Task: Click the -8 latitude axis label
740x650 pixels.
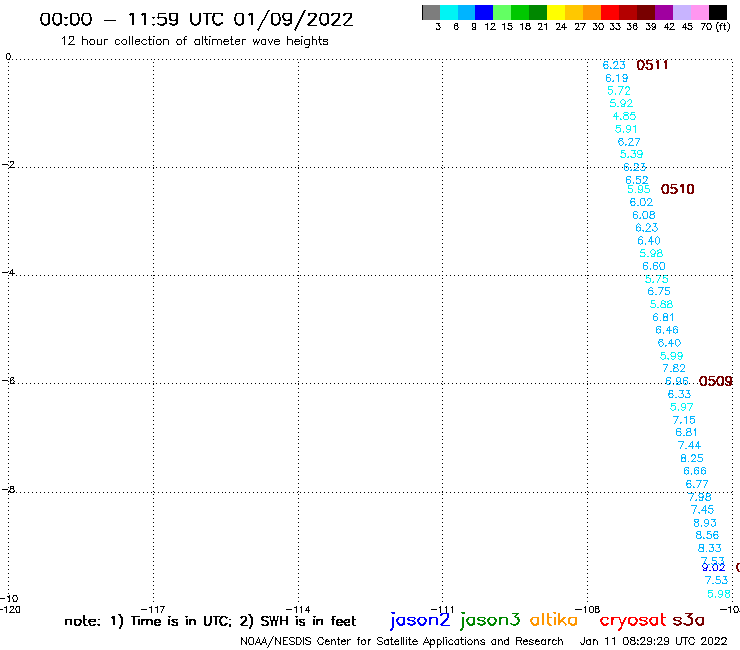Action: (x=8, y=489)
